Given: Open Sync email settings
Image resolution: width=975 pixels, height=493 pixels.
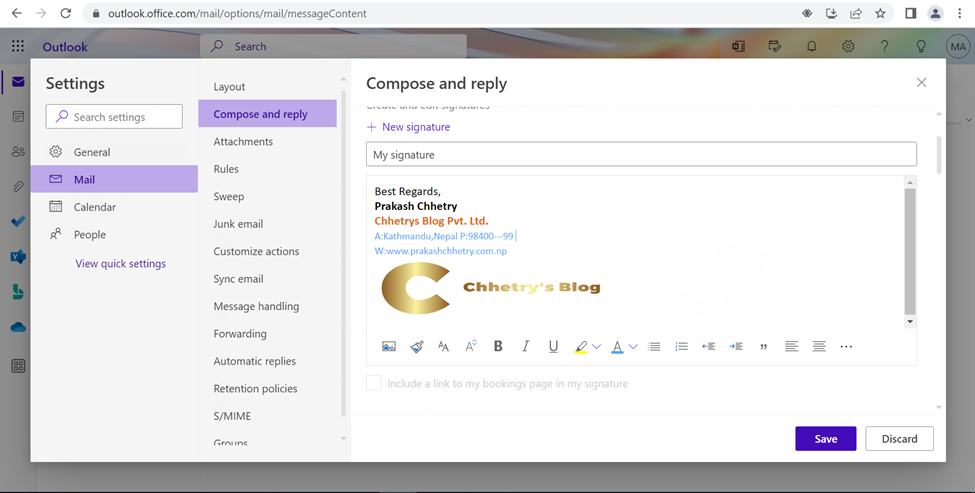Looking at the screenshot, I should coord(267,279).
